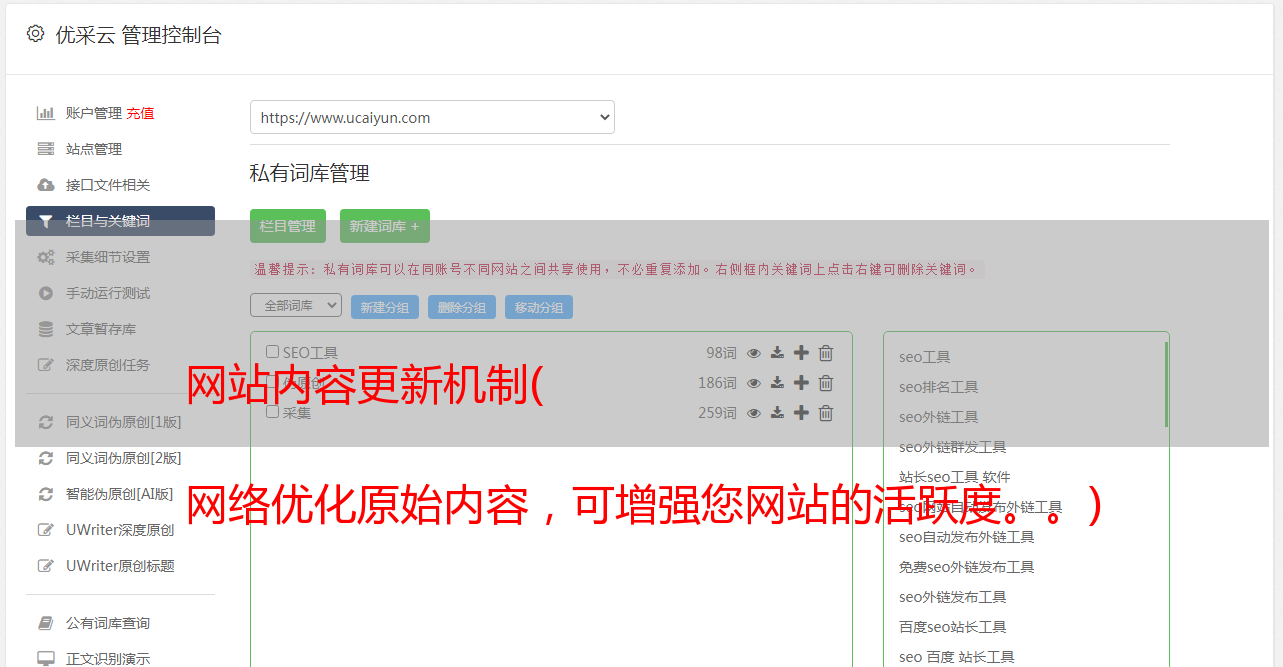This screenshot has height=667, width=1283.
Task: Open the 全部词库 group dropdown
Action: pos(296,305)
